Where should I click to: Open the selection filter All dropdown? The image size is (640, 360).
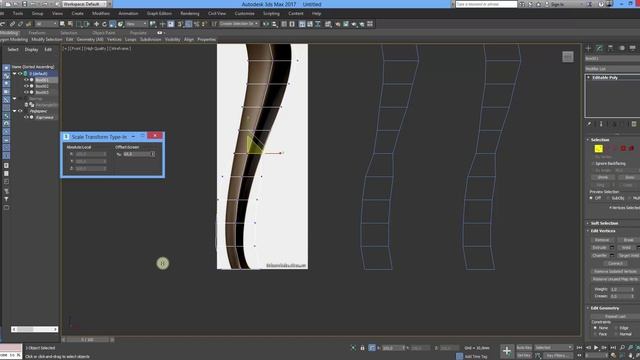47,24
